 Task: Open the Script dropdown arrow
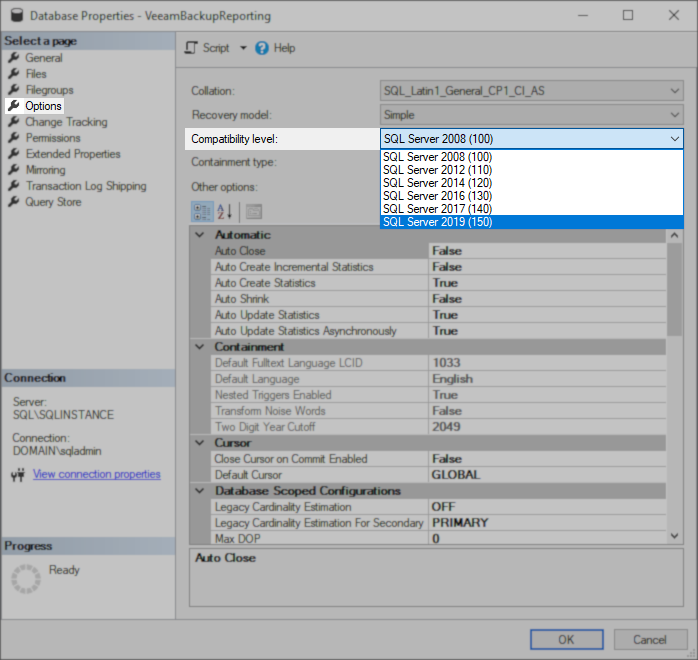(243, 48)
